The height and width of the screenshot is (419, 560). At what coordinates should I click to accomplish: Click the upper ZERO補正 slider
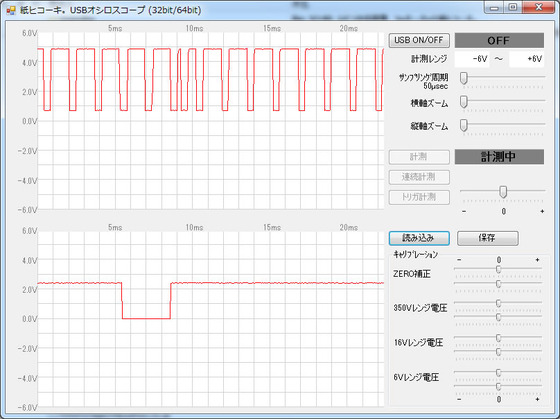coord(498,269)
